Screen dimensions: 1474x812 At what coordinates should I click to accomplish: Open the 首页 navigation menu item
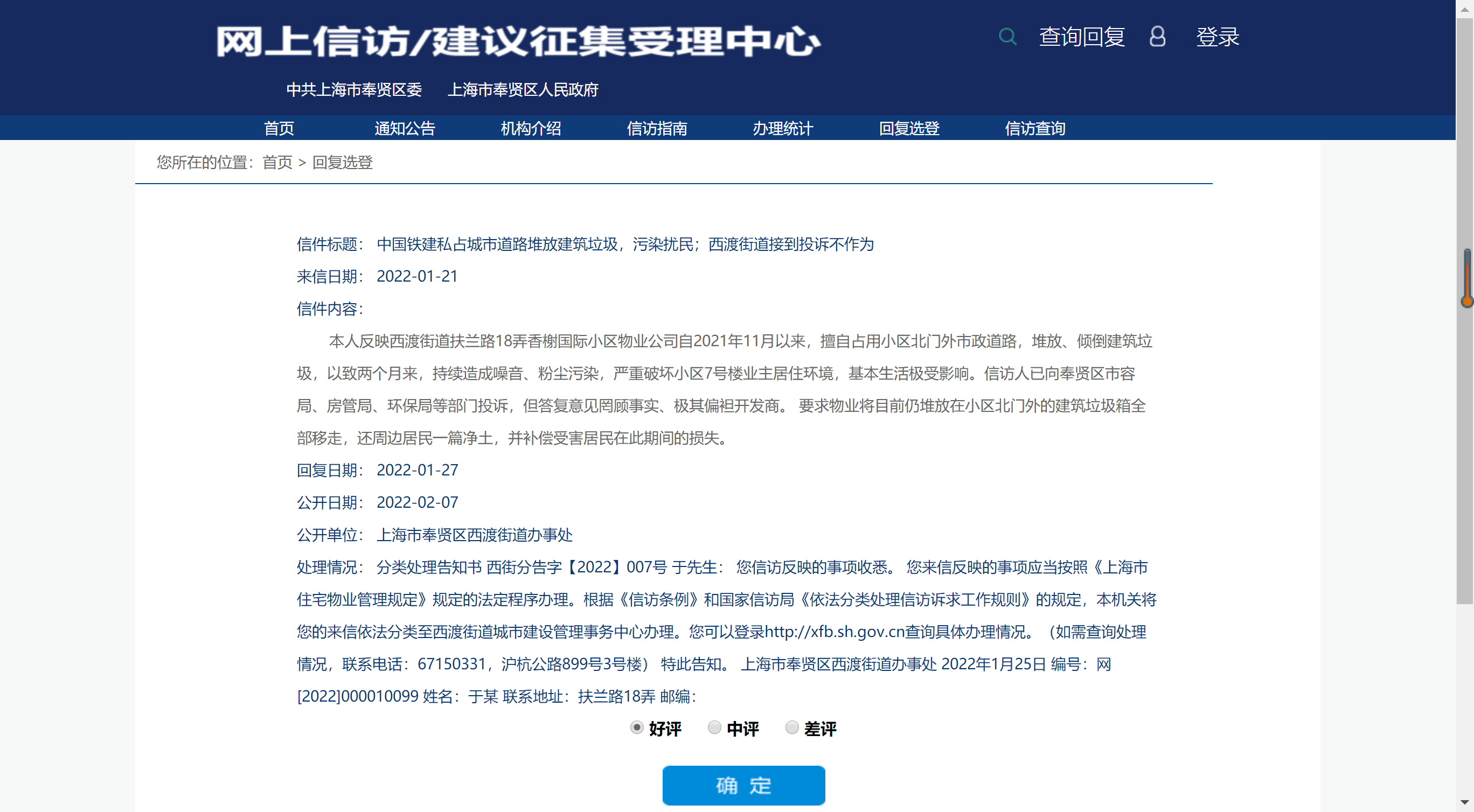(x=279, y=128)
